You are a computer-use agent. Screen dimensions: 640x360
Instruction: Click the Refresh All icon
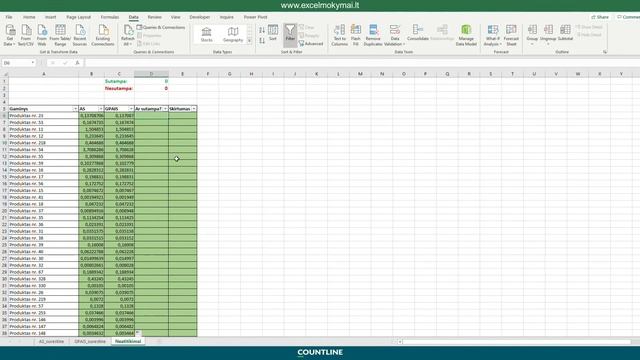(x=128, y=31)
